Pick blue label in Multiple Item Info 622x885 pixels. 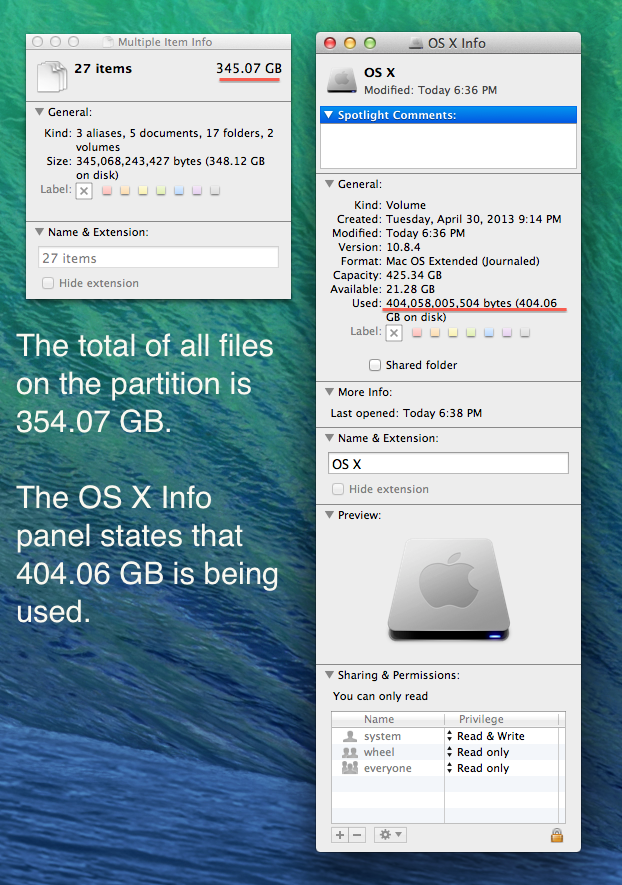coord(179,190)
